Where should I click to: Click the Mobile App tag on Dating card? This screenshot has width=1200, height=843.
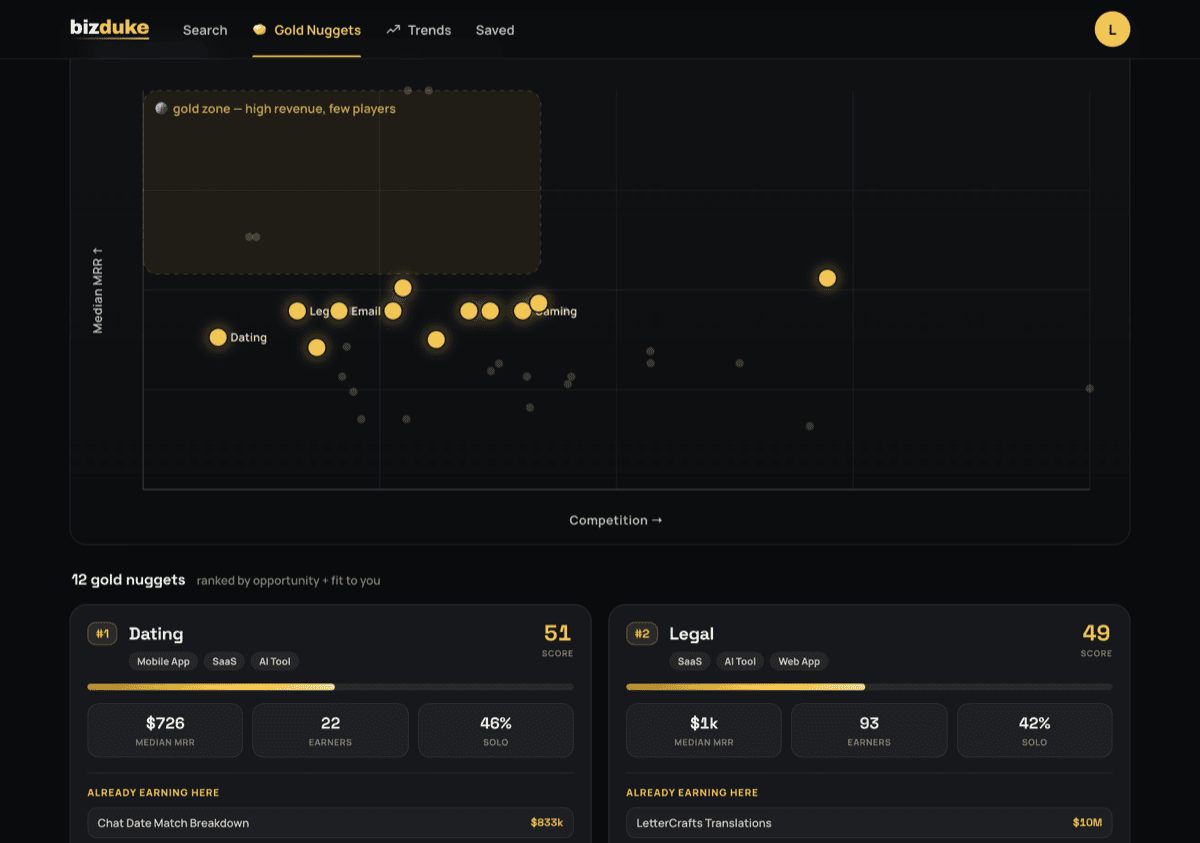163,661
